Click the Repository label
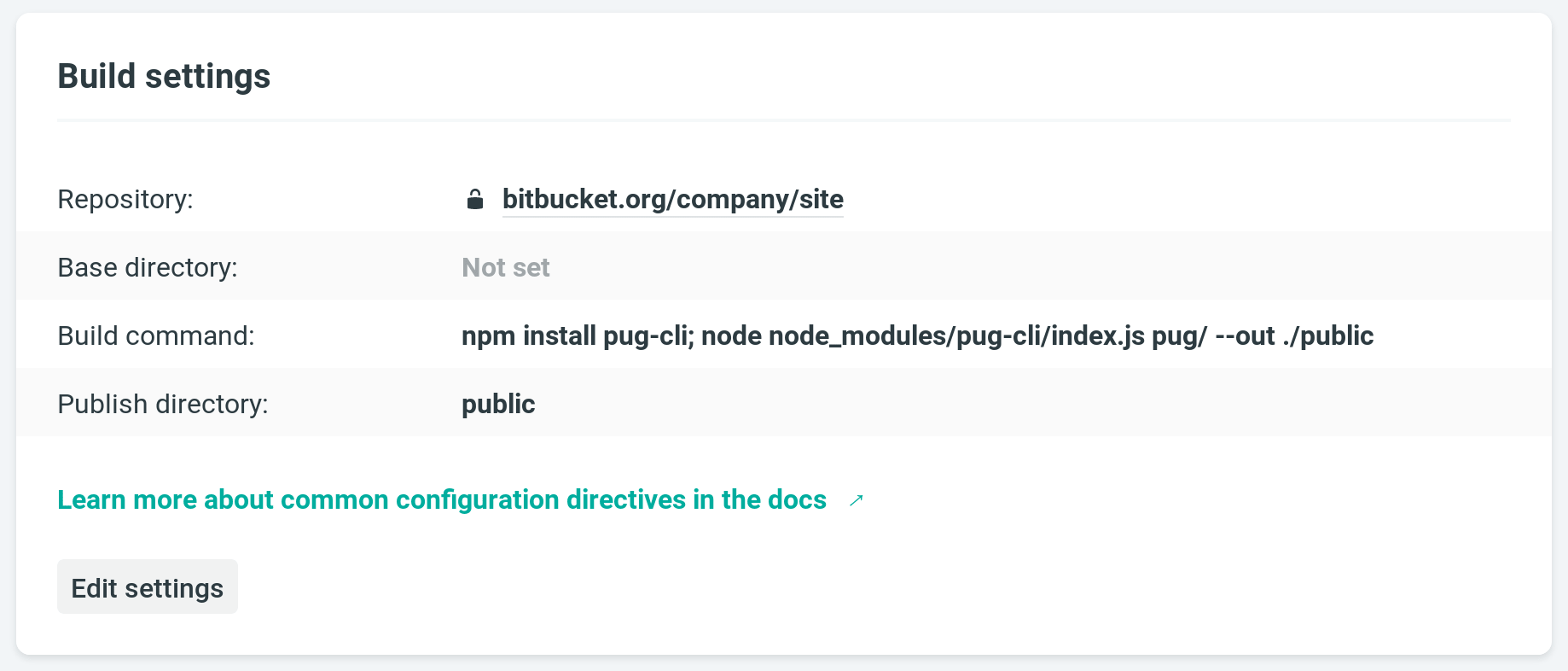This screenshot has width=1568, height=671. click(x=125, y=199)
